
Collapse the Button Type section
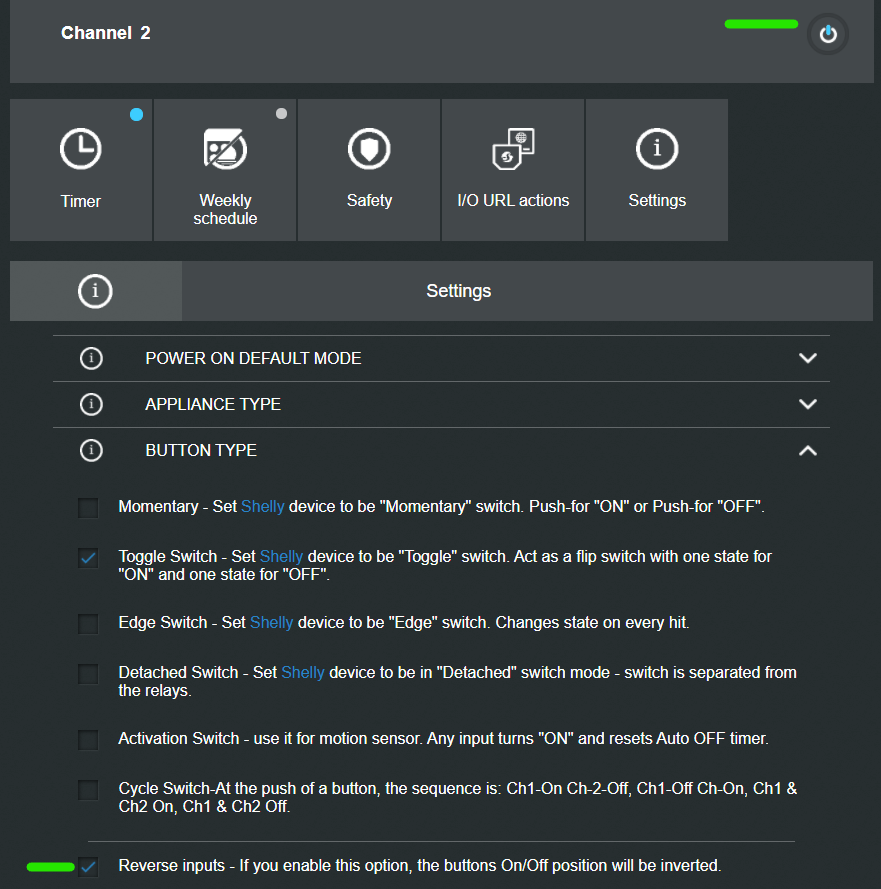tap(808, 451)
